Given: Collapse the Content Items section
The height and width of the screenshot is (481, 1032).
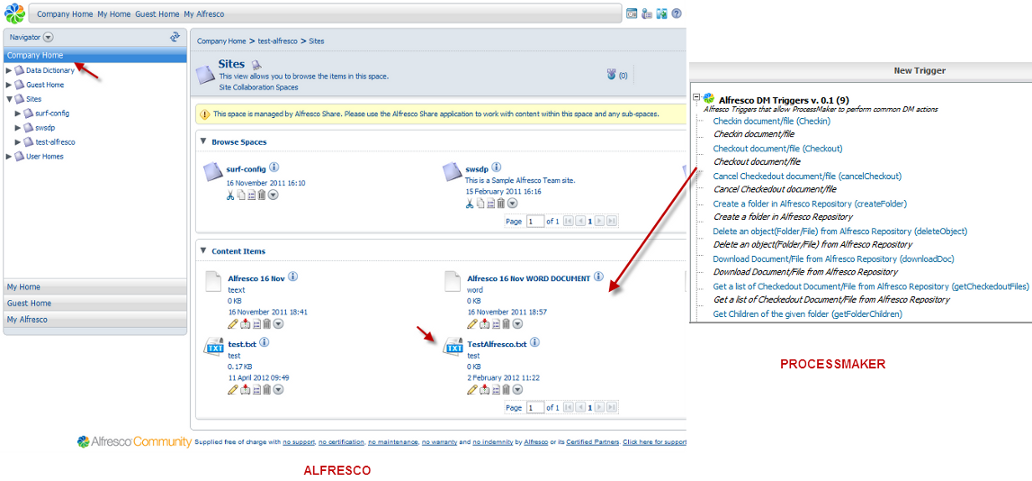Looking at the screenshot, I should (204, 251).
